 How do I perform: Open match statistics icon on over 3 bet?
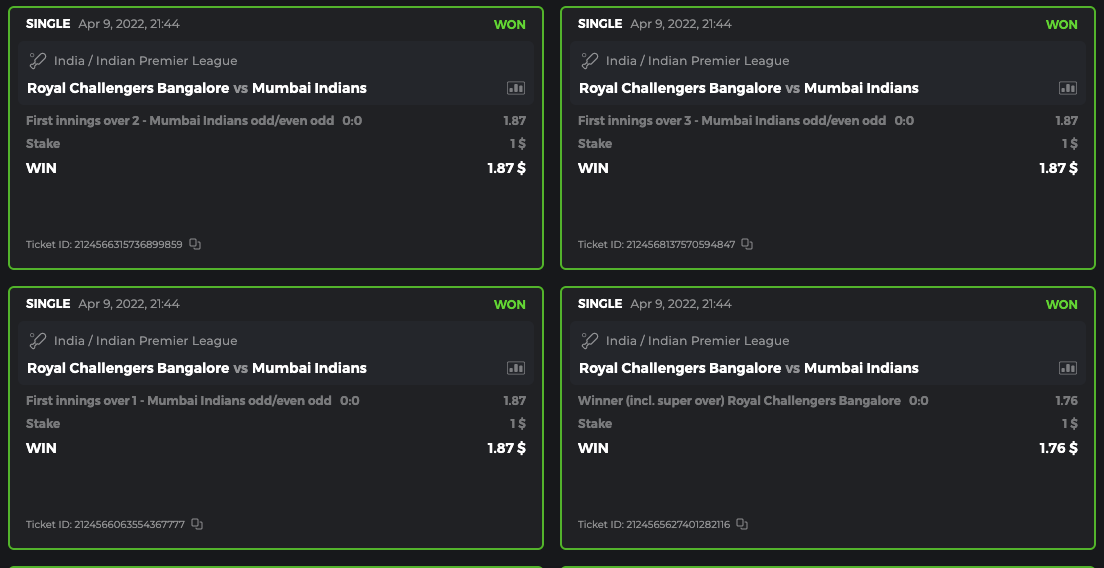(1068, 88)
